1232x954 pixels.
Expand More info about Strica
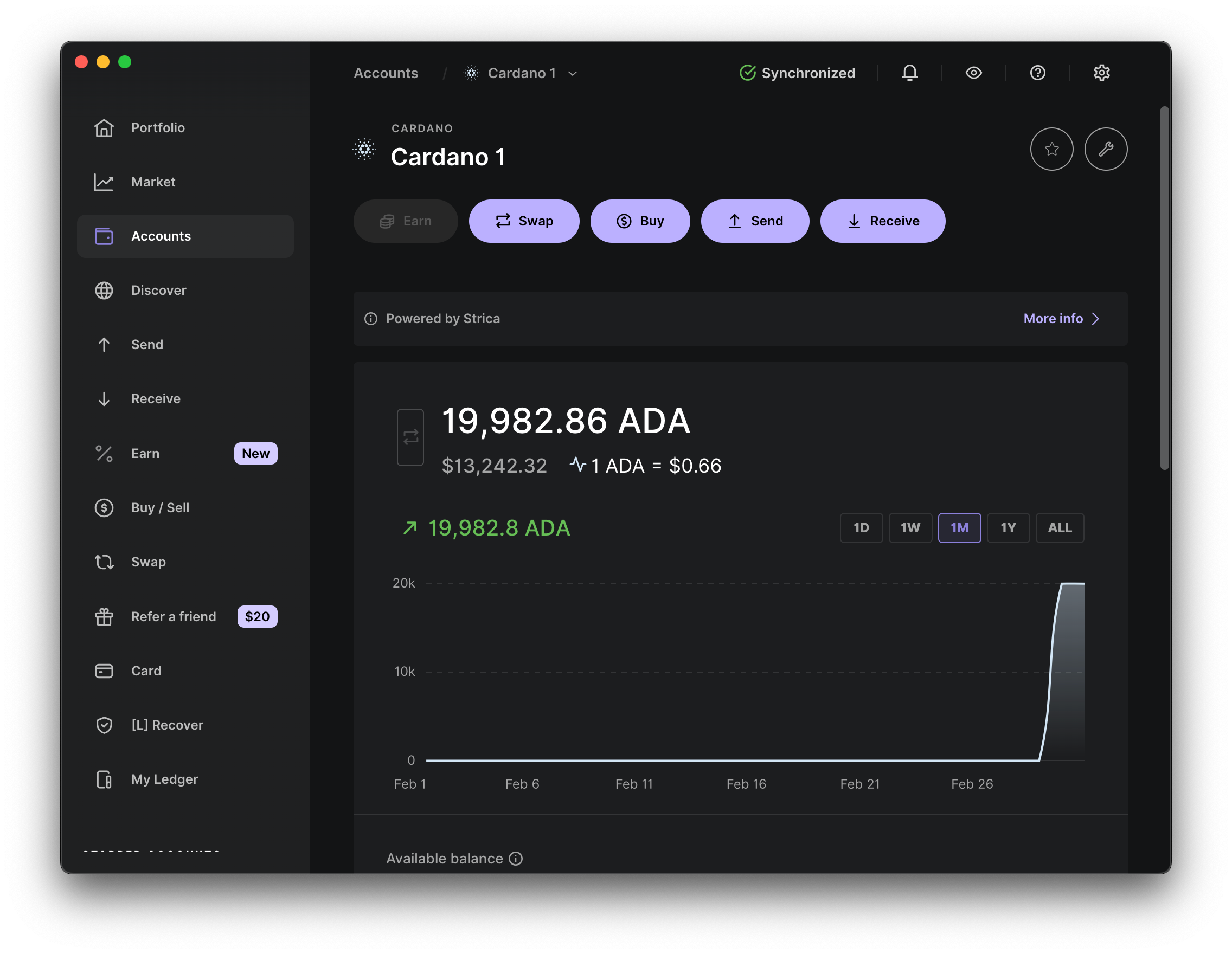[1061, 319]
